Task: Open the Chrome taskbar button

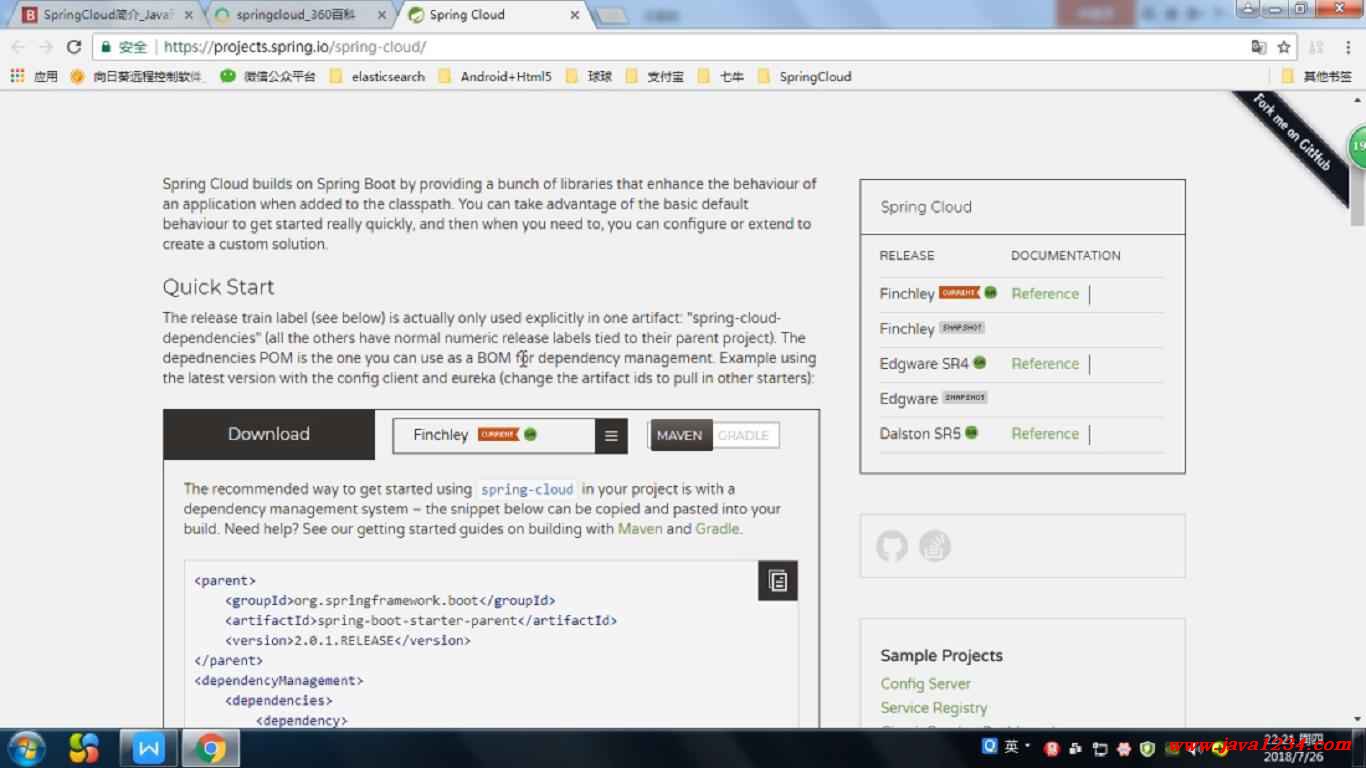Action: pos(210,748)
